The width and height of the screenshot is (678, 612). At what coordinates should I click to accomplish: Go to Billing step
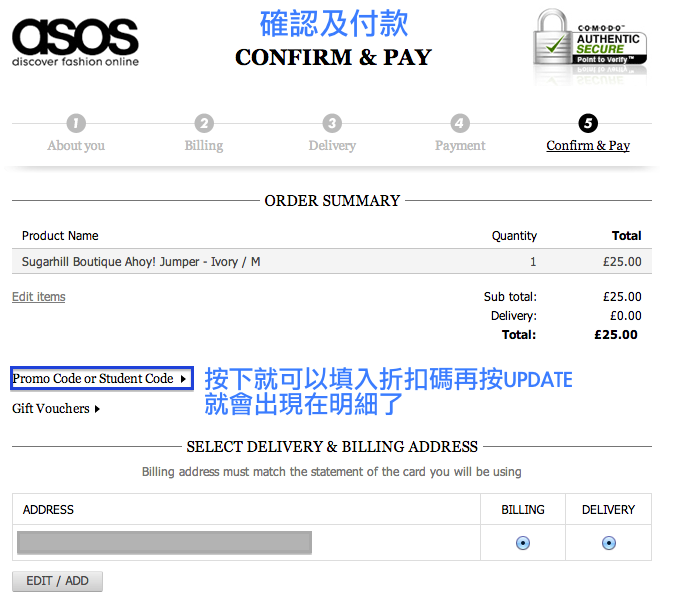pos(204,146)
